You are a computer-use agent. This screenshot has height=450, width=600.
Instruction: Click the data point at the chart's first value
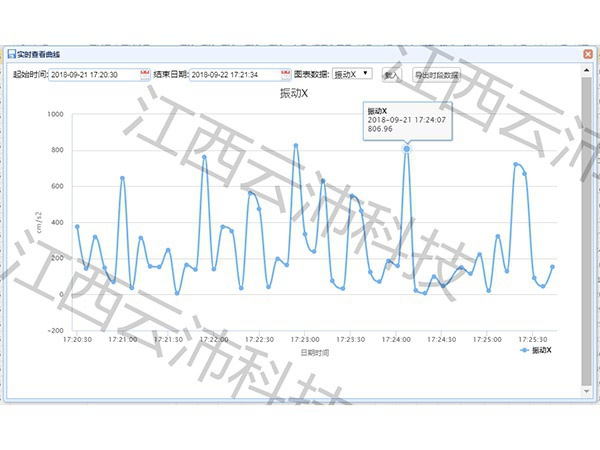point(77,227)
